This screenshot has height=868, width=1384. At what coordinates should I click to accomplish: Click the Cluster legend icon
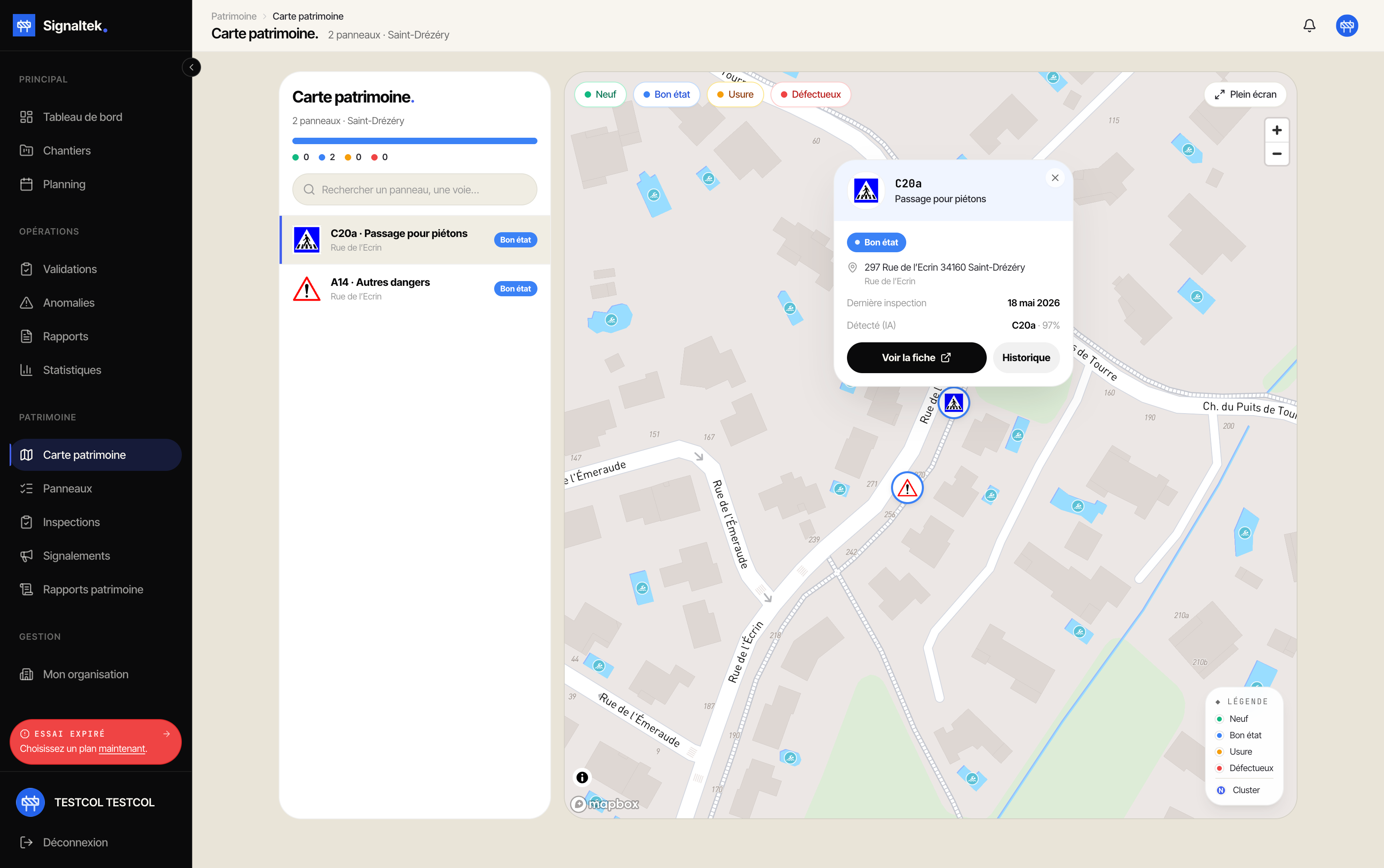1221,790
